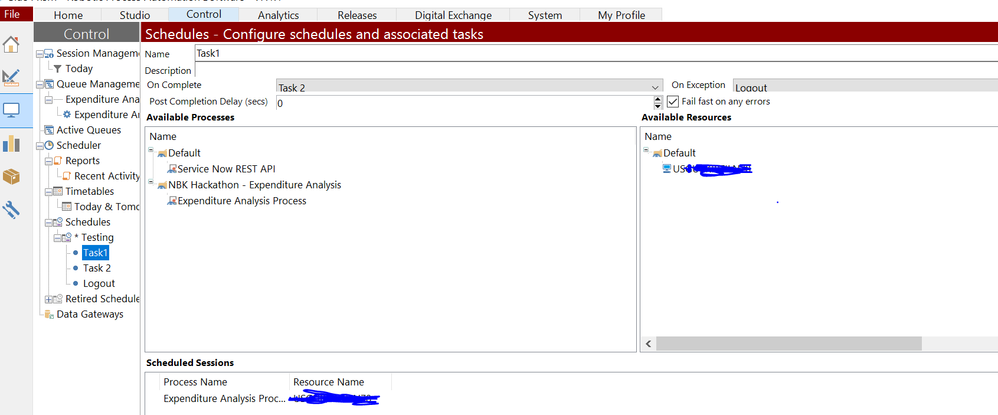Image resolution: width=998 pixels, height=415 pixels.
Task: Open the System tools wrench sidebar icon
Action: (x=11, y=209)
